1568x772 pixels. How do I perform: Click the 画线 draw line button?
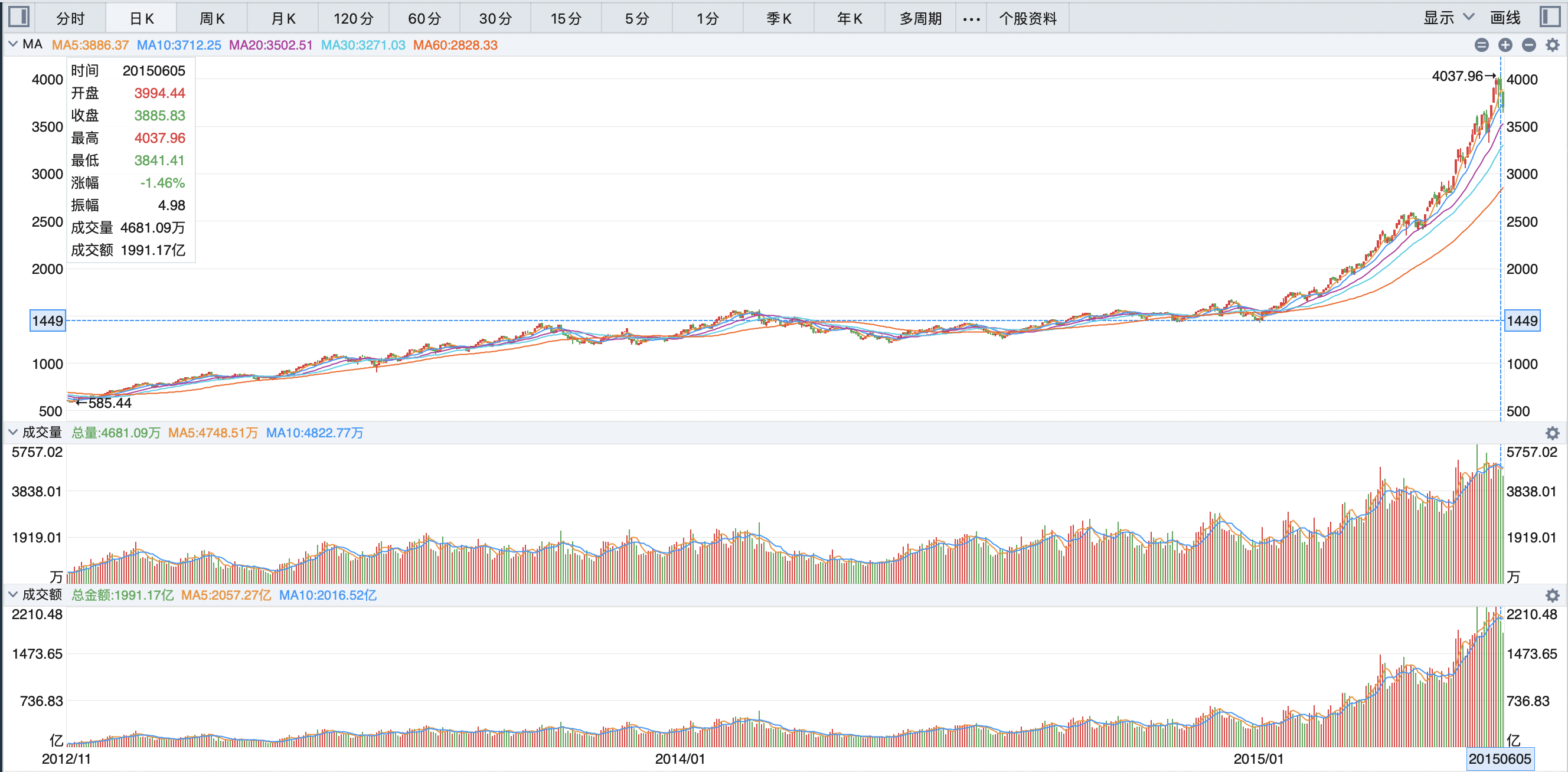[x=1505, y=18]
